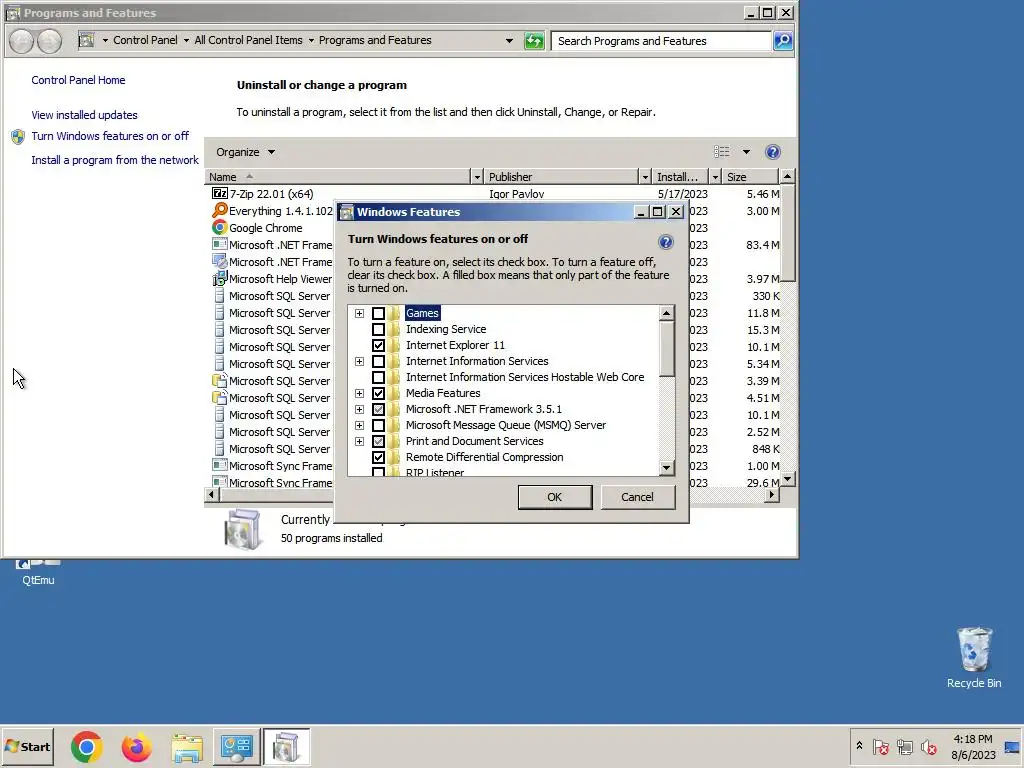Open the Control Panel Home link
Screen dimensions: 1024x768
point(78,80)
